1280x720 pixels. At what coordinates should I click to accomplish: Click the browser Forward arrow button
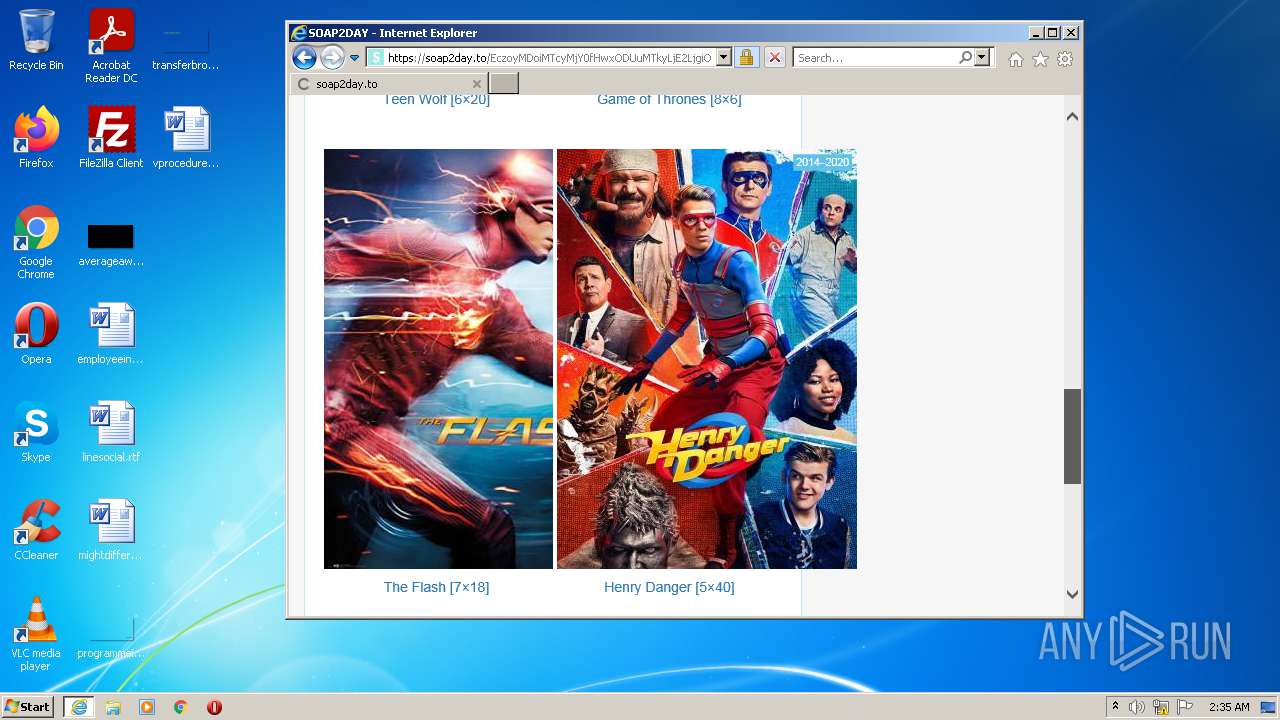click(x=332, y=58)
